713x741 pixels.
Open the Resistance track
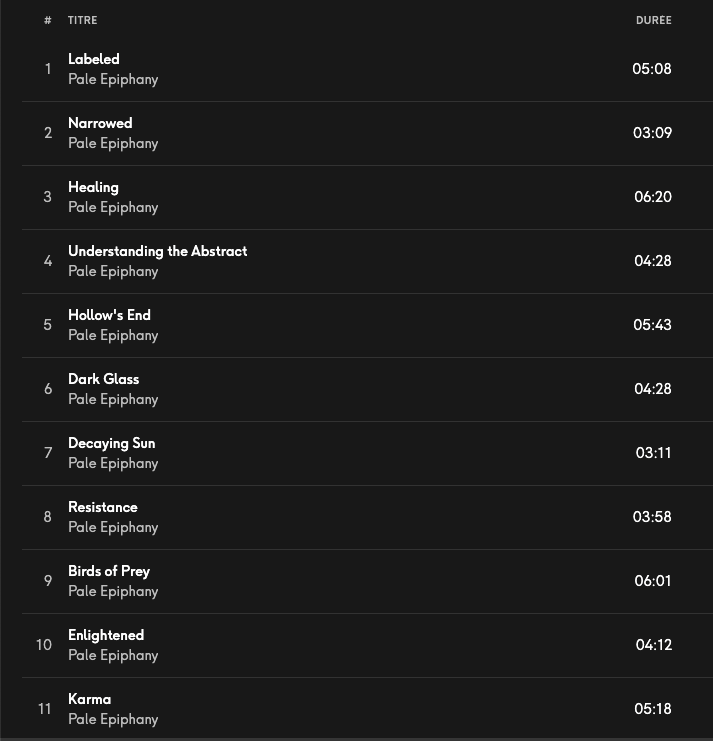pos(102,507)
